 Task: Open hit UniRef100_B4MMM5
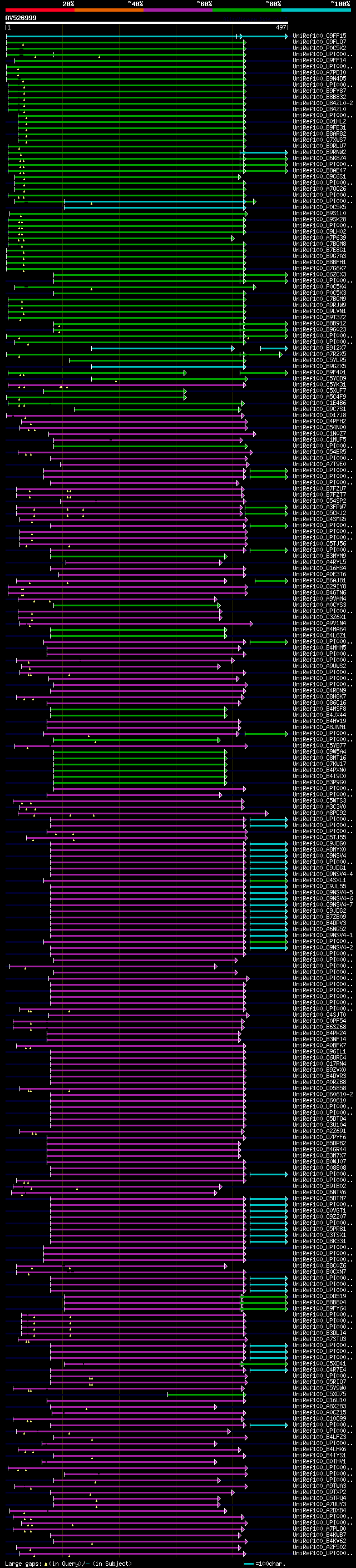pos(319,647)
